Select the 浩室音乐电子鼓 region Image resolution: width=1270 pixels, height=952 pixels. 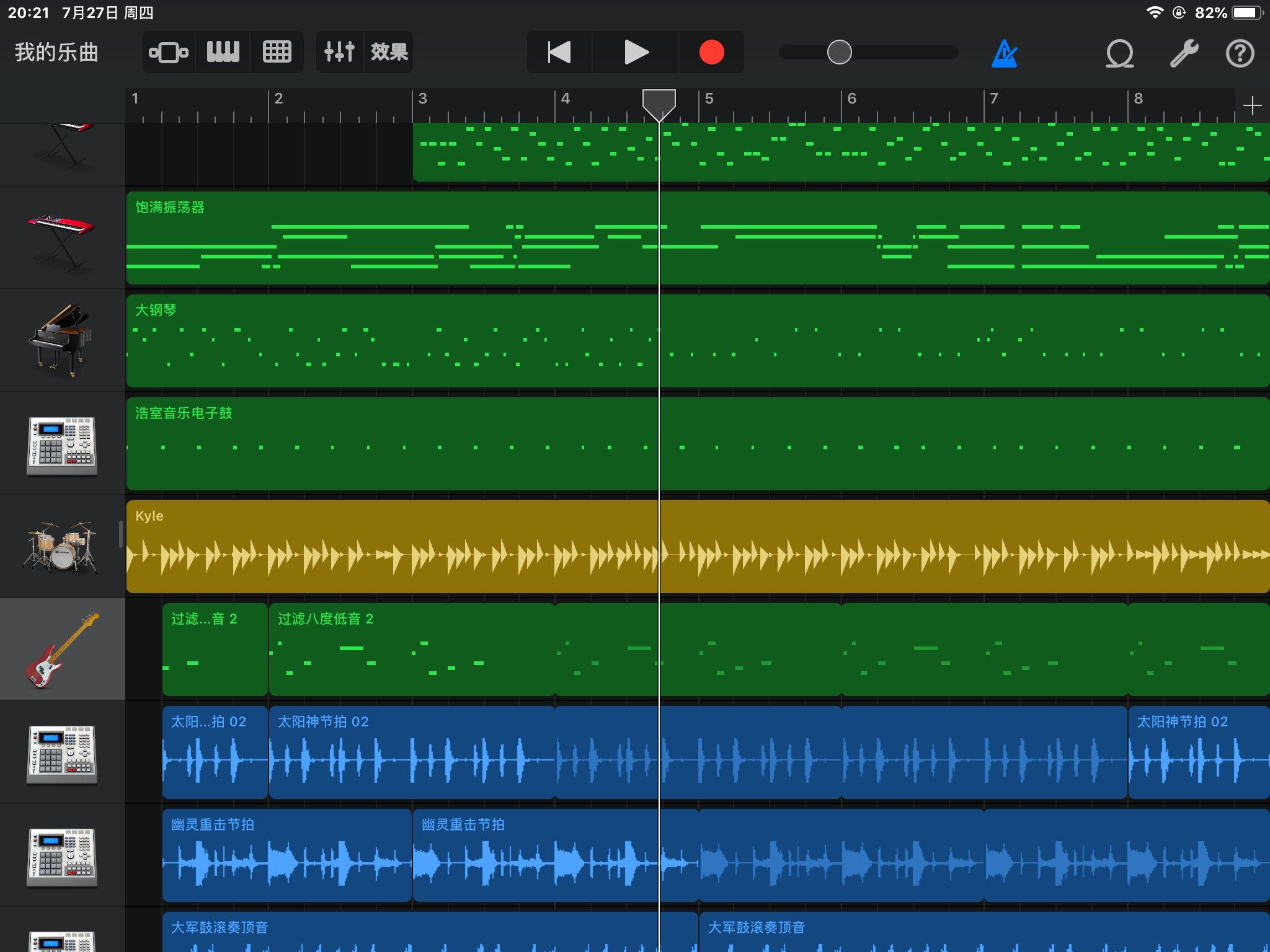(x=698, y=444)
